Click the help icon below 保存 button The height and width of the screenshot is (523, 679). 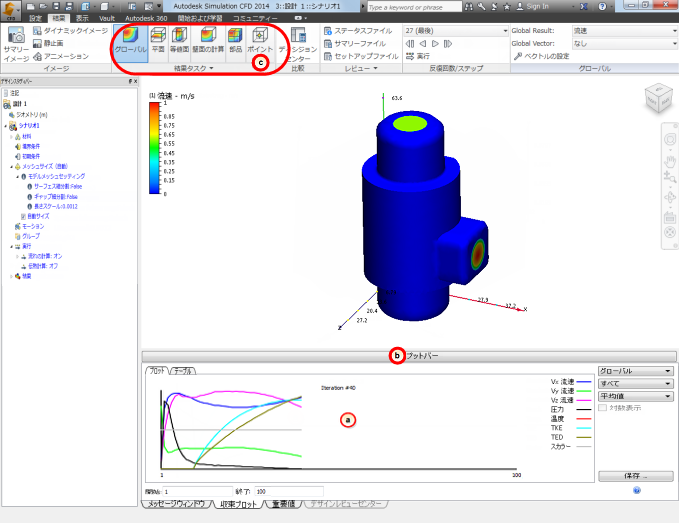pos(637,491)
